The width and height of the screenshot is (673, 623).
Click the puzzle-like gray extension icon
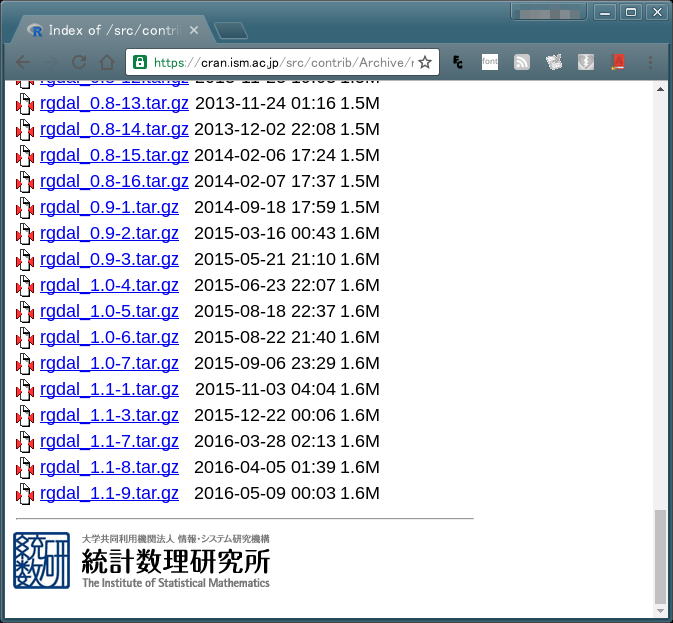(x=554, y=63)
